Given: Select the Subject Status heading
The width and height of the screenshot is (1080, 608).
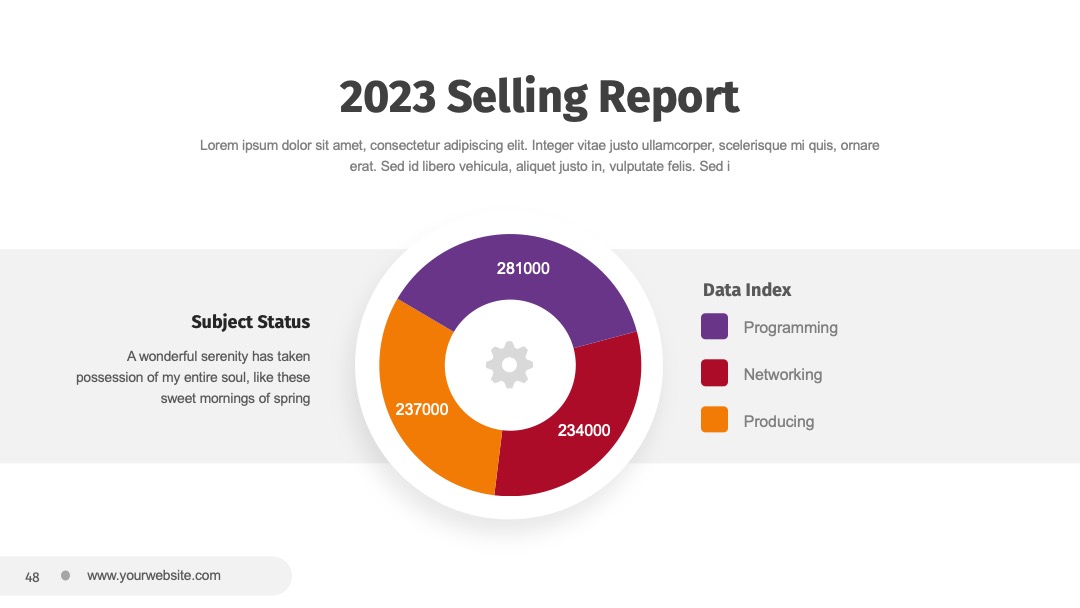Looking at the screenshot, I should coord(251,322).
